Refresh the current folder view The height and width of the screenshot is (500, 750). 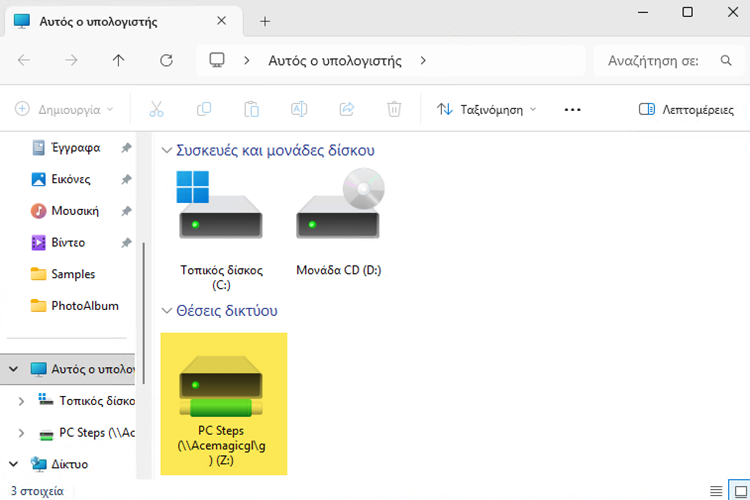[x=166, y=60]
